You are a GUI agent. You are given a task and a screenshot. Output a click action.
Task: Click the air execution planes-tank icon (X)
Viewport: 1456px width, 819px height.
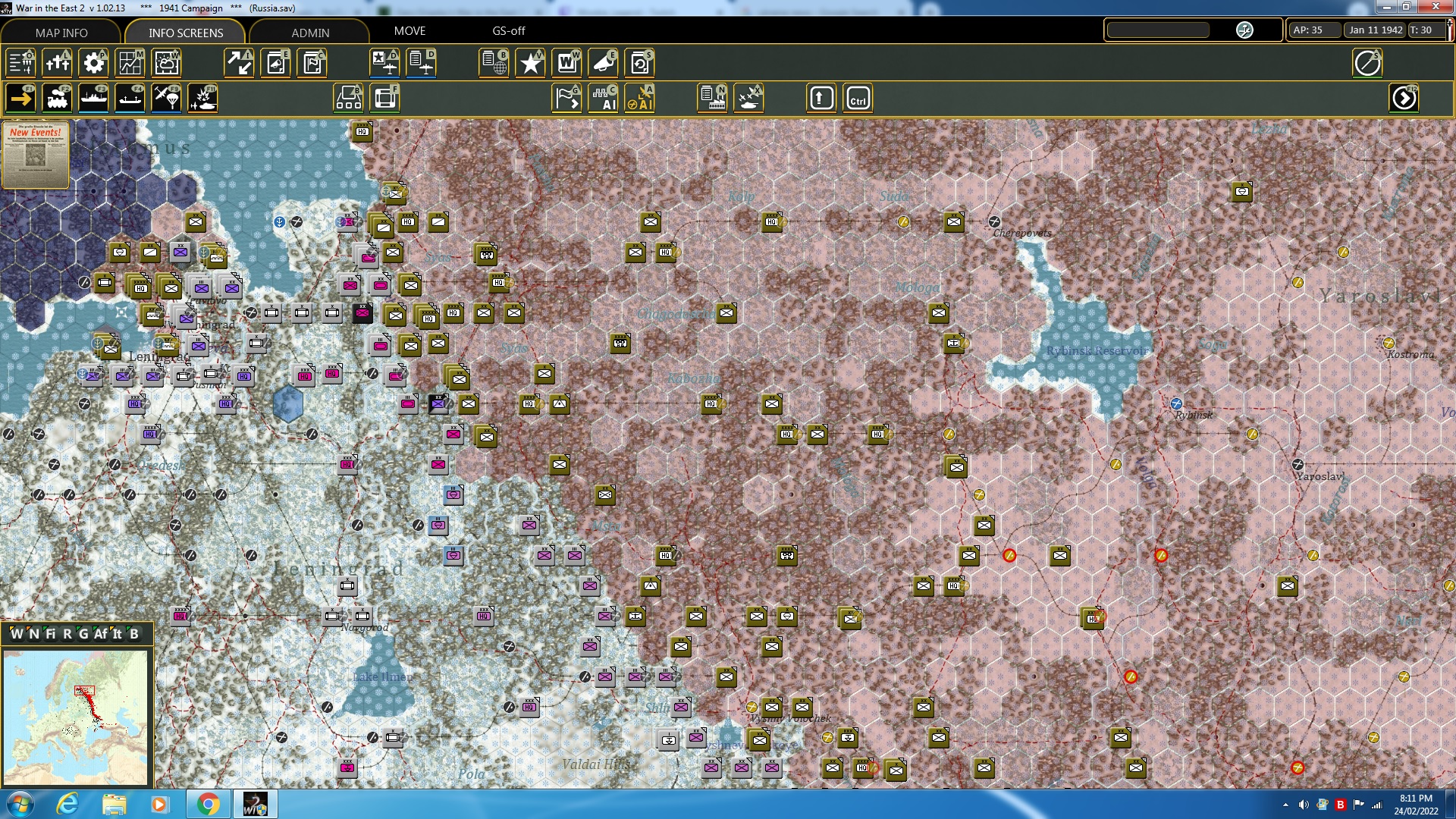(748, 98)
